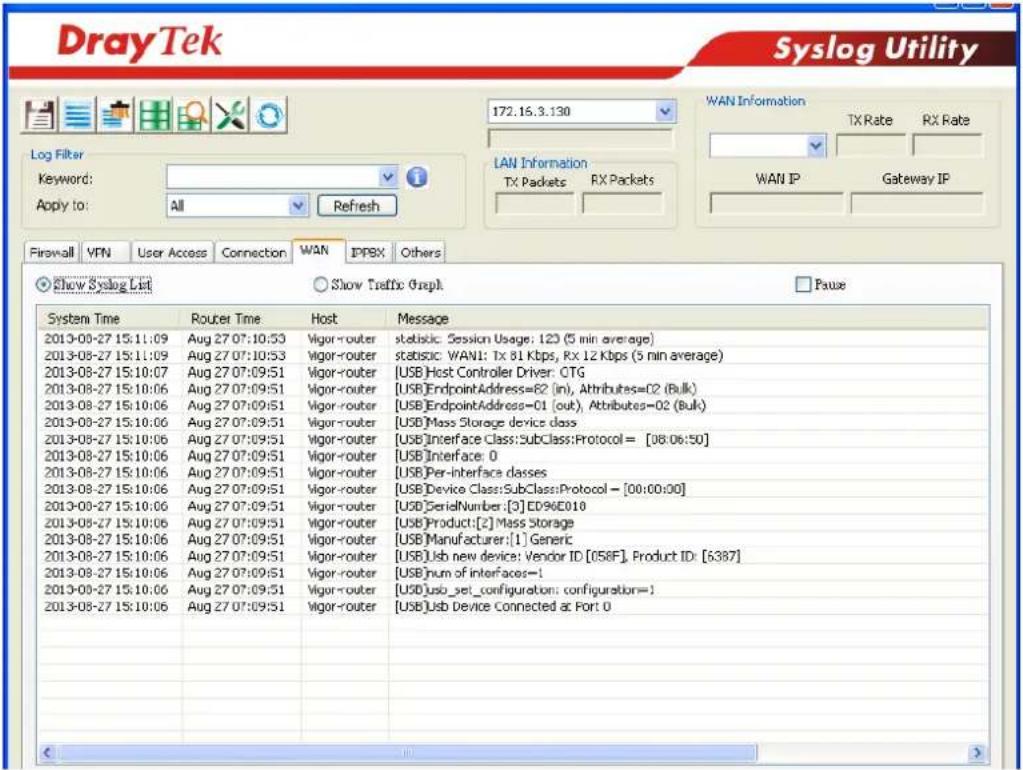Switch to the Firewall tab
This screenshot has width=1023, height=770.
52,253
